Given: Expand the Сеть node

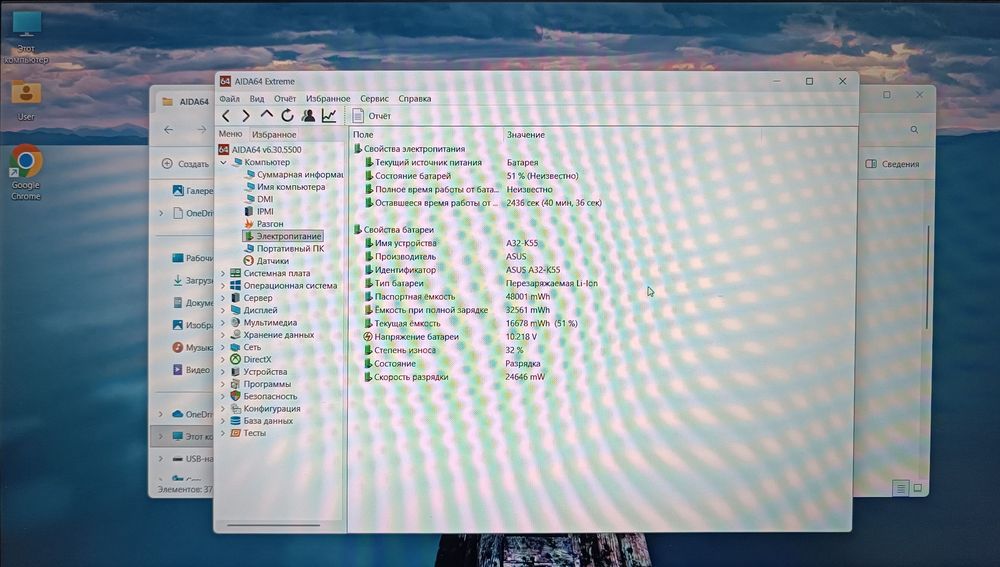Looking at the screenshot, I should coord(223,347).
